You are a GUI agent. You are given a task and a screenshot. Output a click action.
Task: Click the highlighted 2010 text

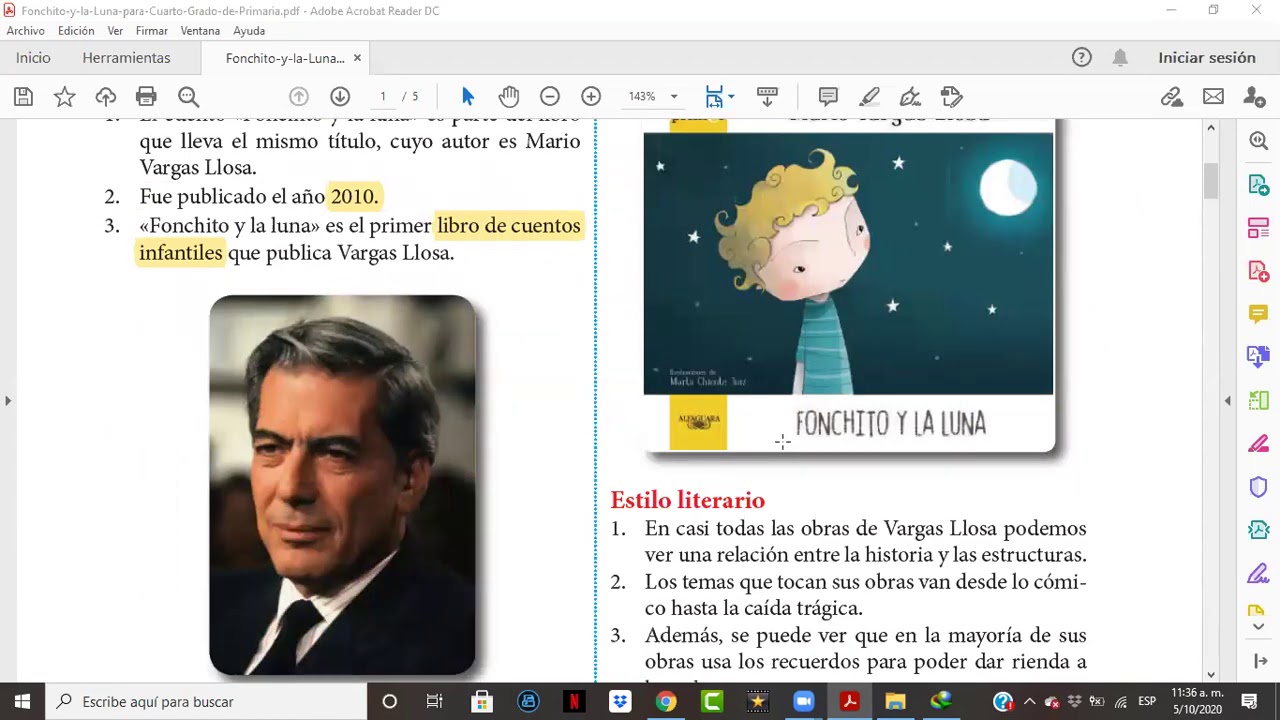click(354, 196)
